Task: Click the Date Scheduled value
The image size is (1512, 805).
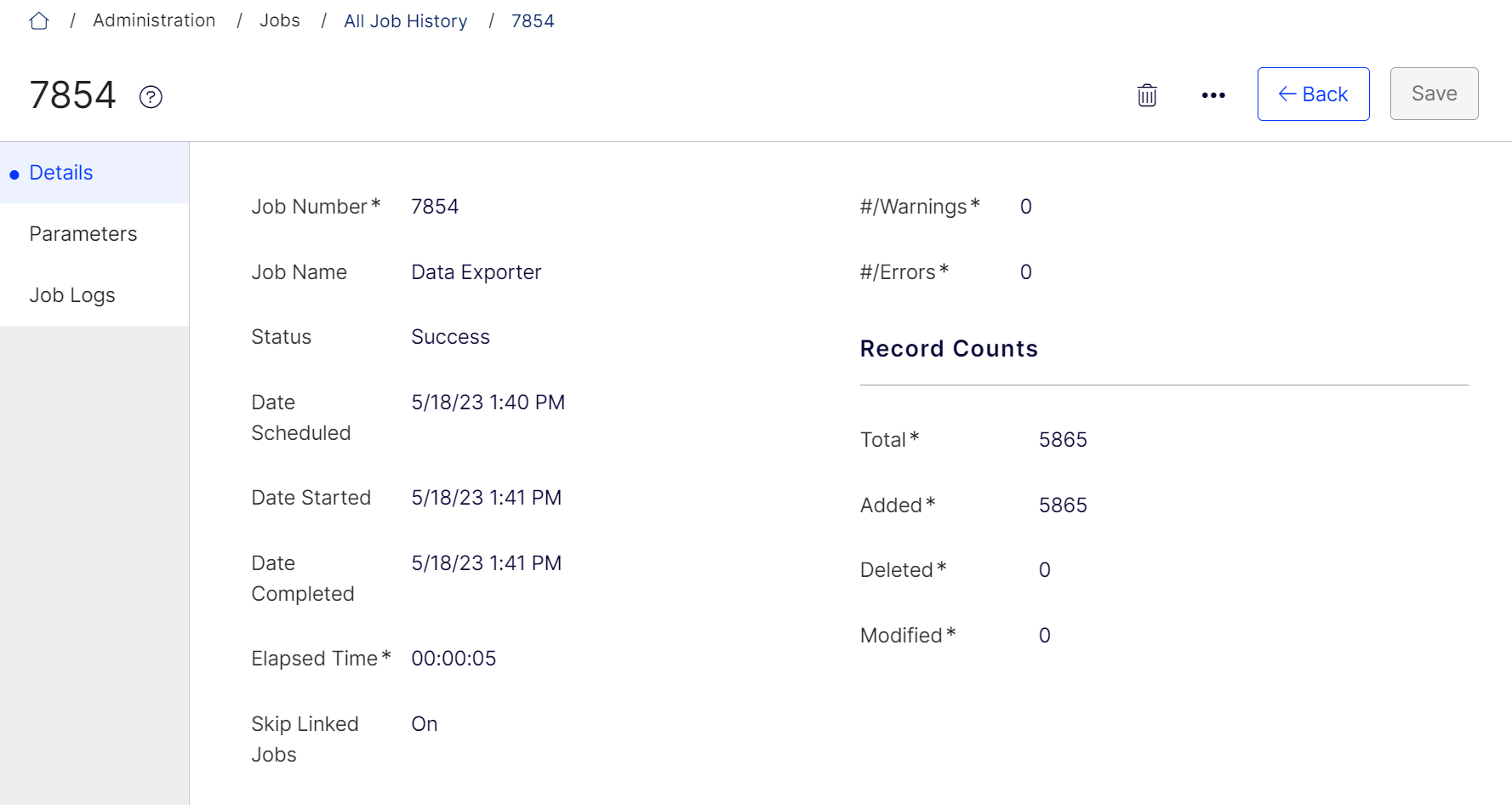Action: point(488,402)
